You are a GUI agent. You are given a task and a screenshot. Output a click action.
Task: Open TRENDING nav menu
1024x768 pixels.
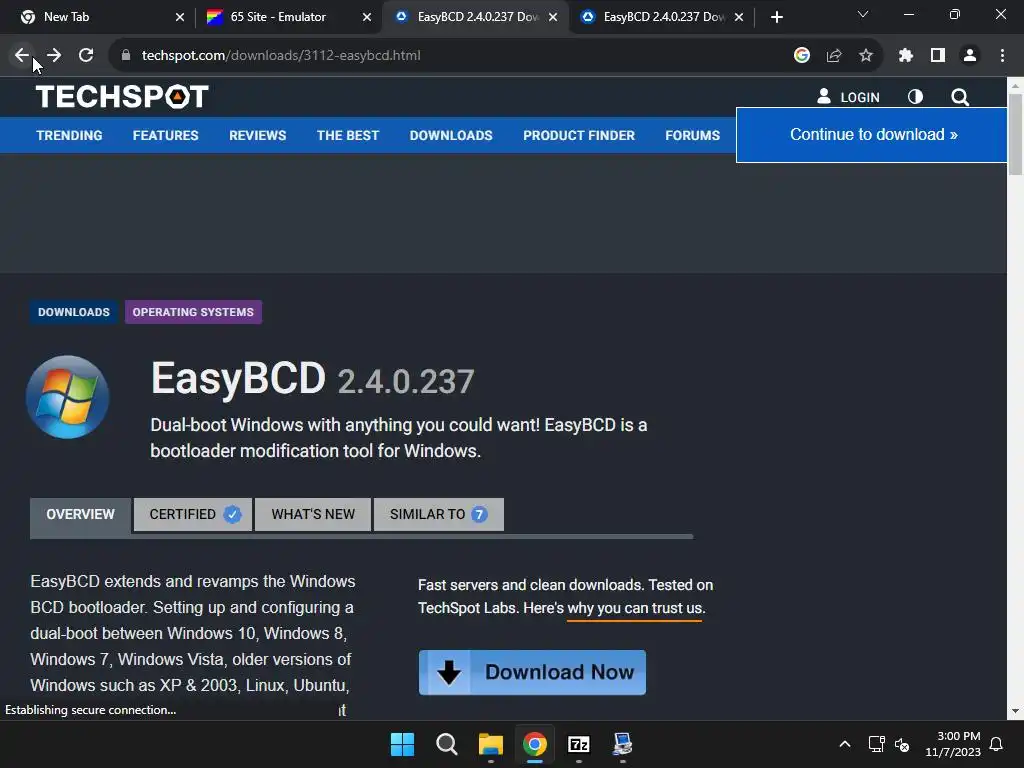(x=69, y=135)
